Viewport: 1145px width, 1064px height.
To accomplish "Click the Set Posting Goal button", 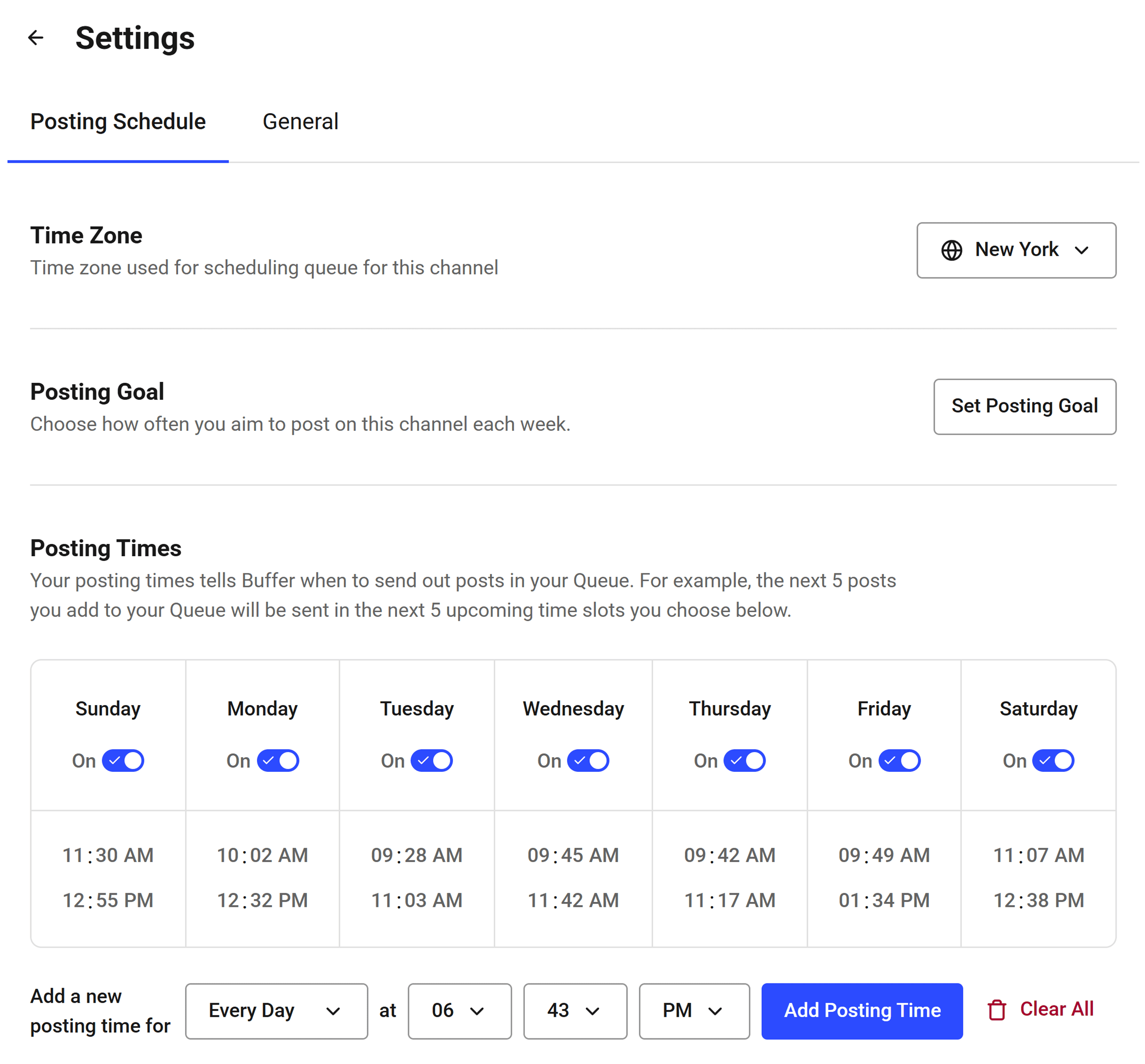I will tap(1025, 407).
